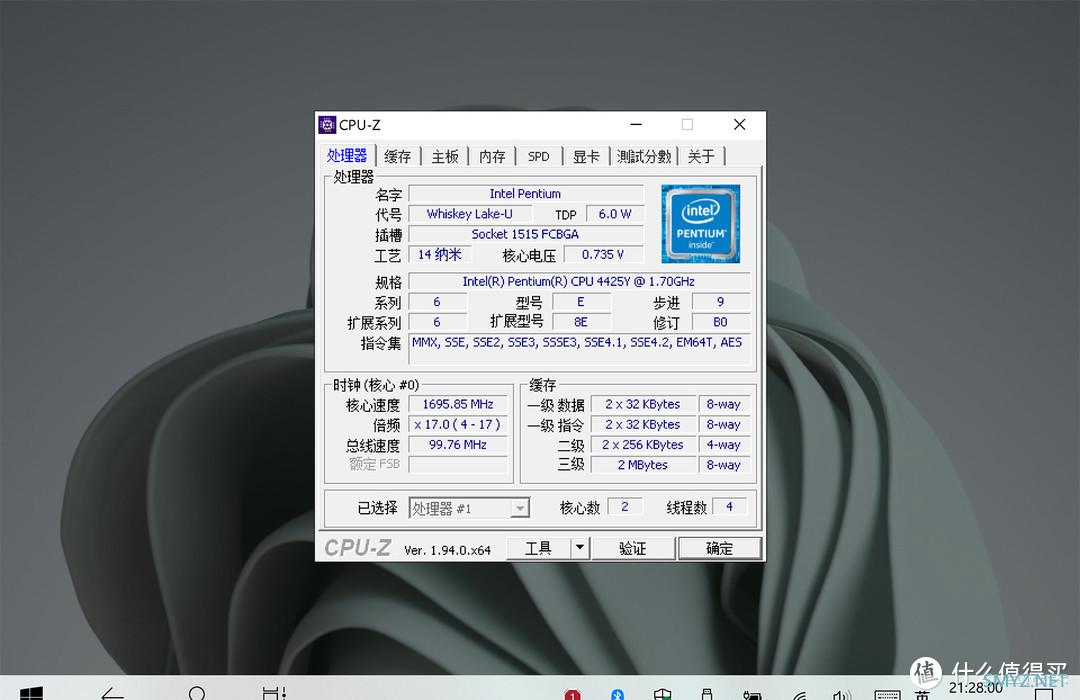This screenshot has width=1080, height=700.
Task: Click the 确定 button
Action: 720,548
